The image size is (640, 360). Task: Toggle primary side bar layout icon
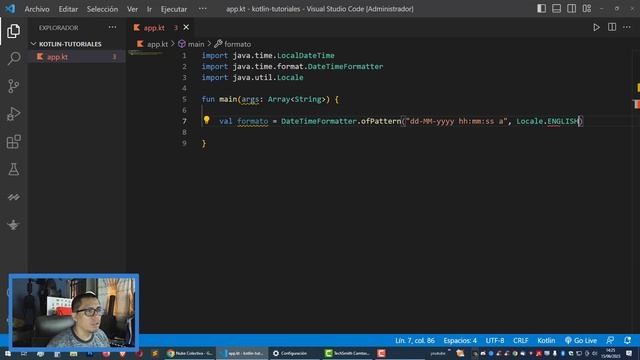coord(541,9)
